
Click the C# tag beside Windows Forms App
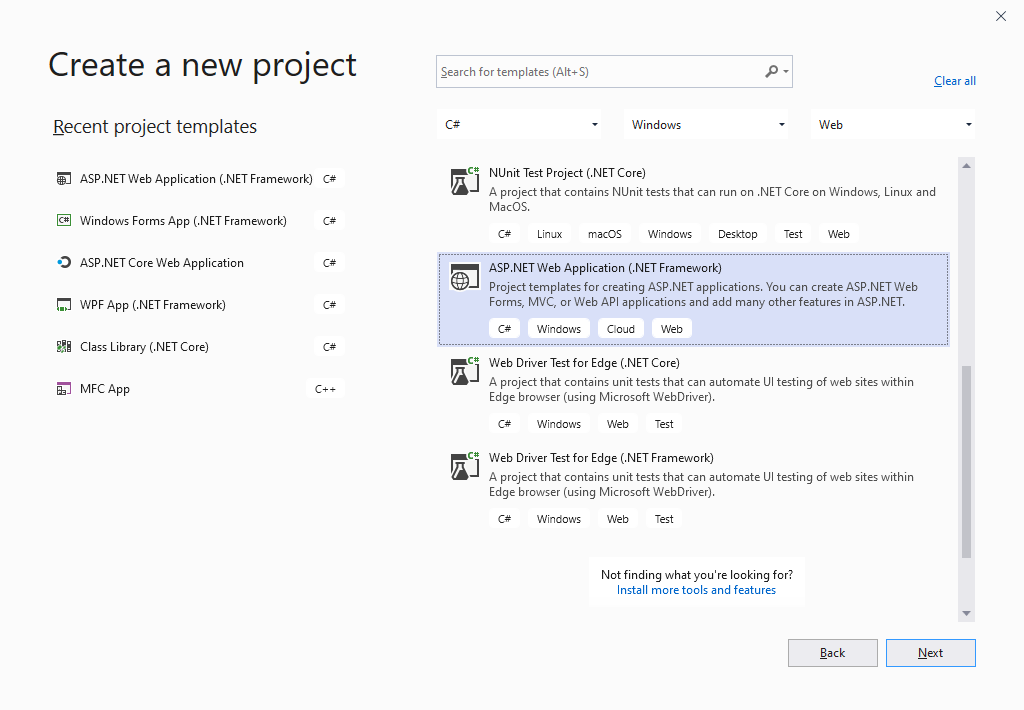[329, 221]
